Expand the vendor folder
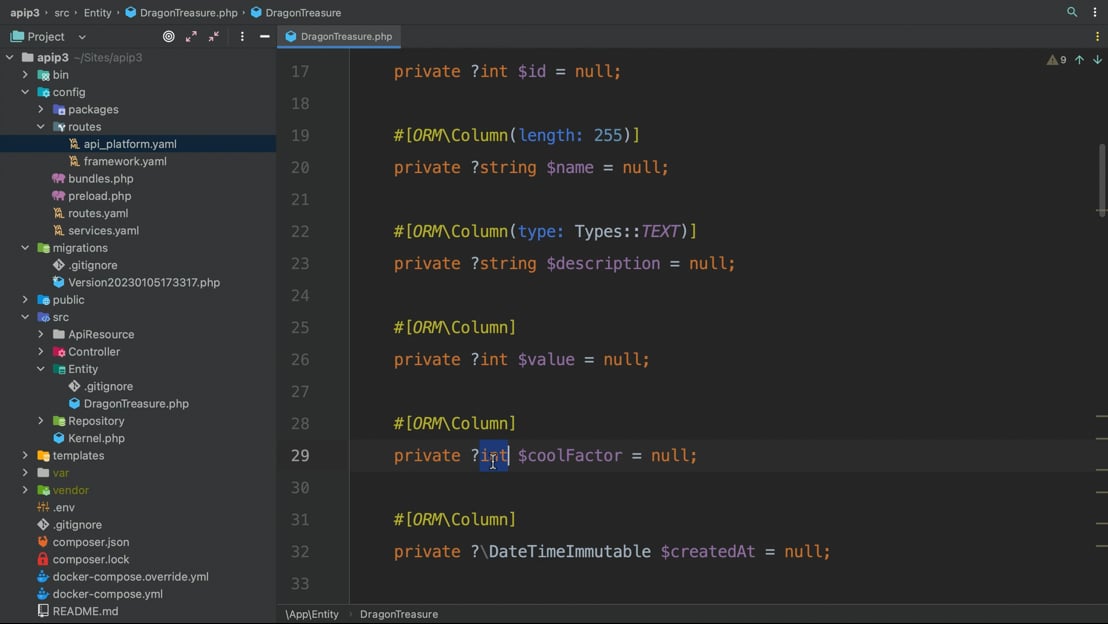The width and height of the screenshot is (1108, 624). pos(25,490)
